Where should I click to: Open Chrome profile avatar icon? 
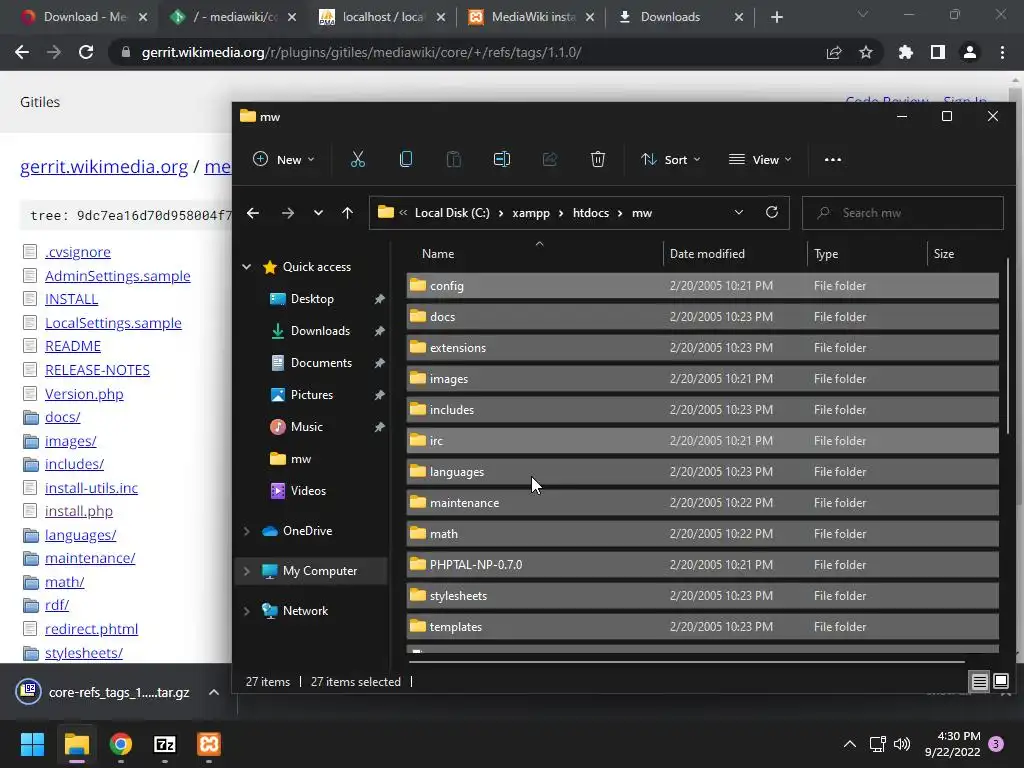(x=970, y=52)
